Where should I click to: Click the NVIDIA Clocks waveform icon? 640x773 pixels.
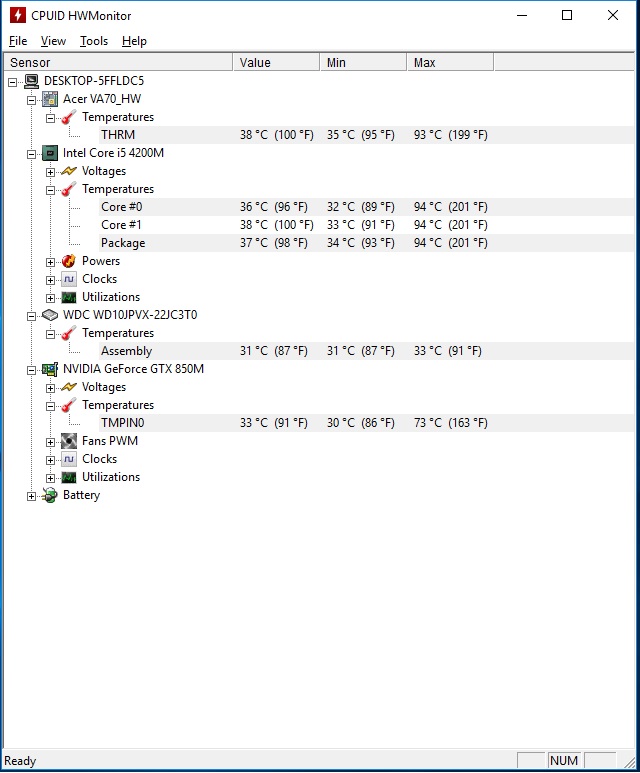click(69, 459)
